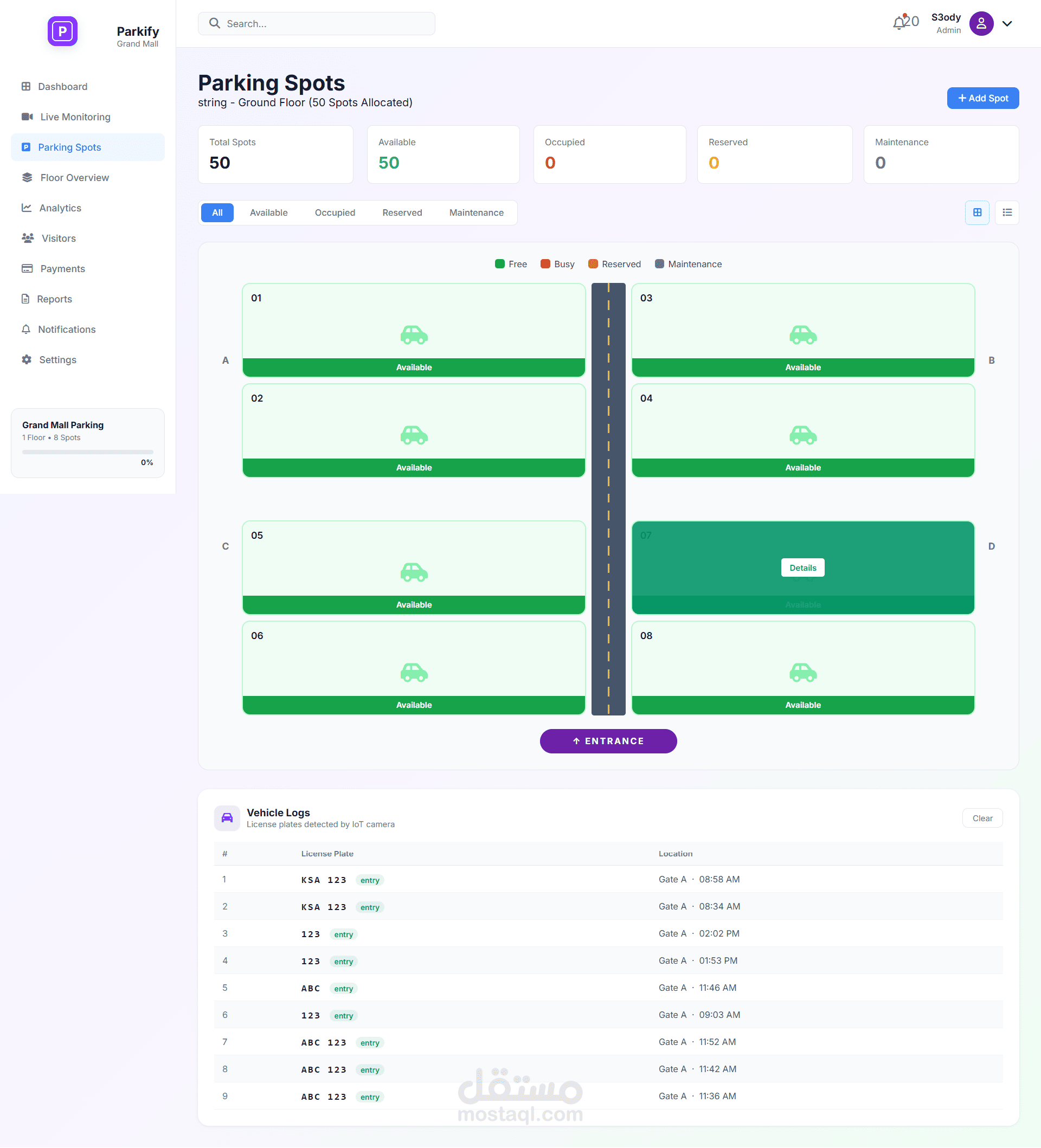The image size is (1041, 1148).
Task: Go to Analytics in the sidebar
Action: (88, 208)
